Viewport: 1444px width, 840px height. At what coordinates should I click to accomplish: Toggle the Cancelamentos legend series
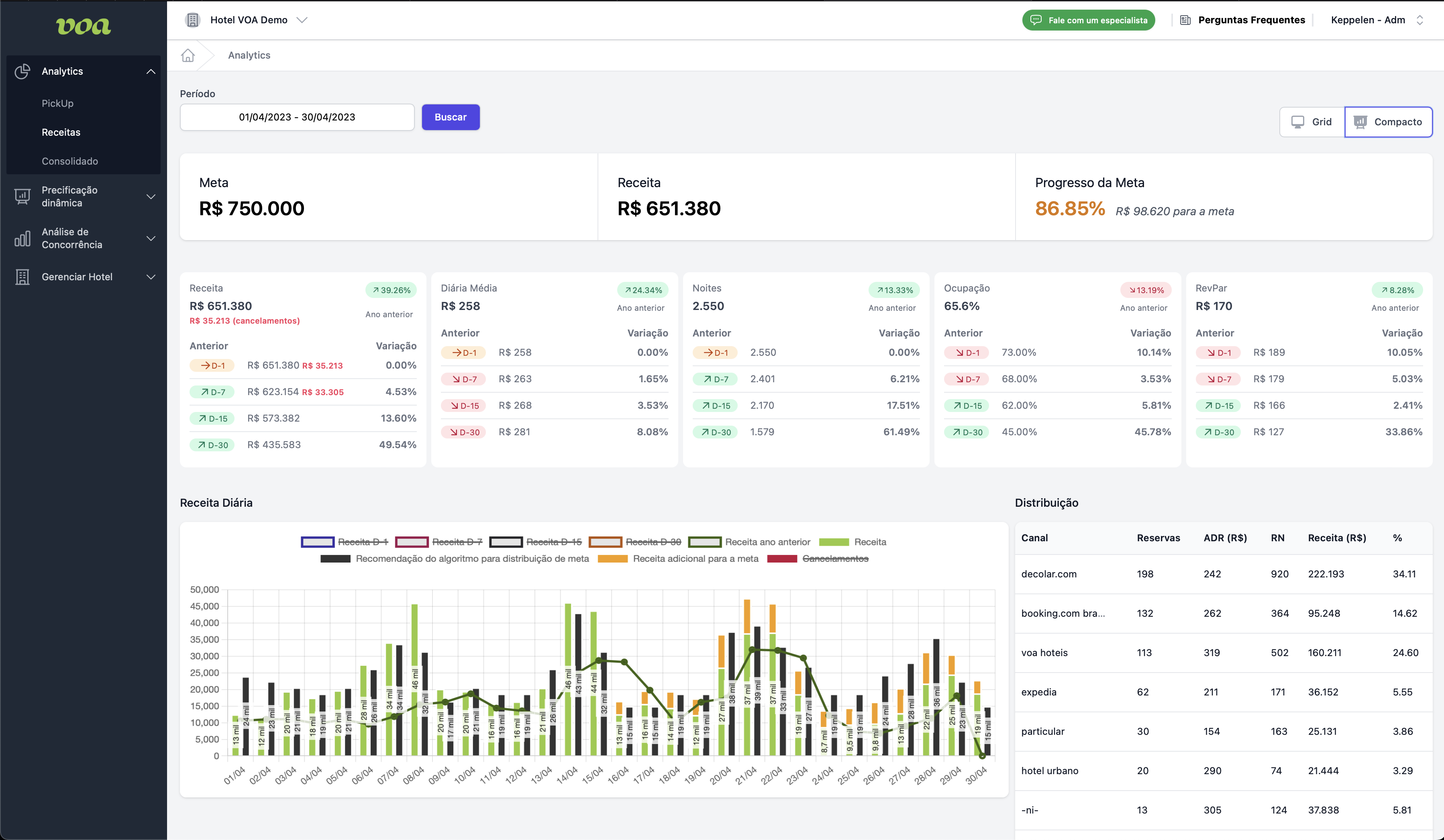(818, 559)
